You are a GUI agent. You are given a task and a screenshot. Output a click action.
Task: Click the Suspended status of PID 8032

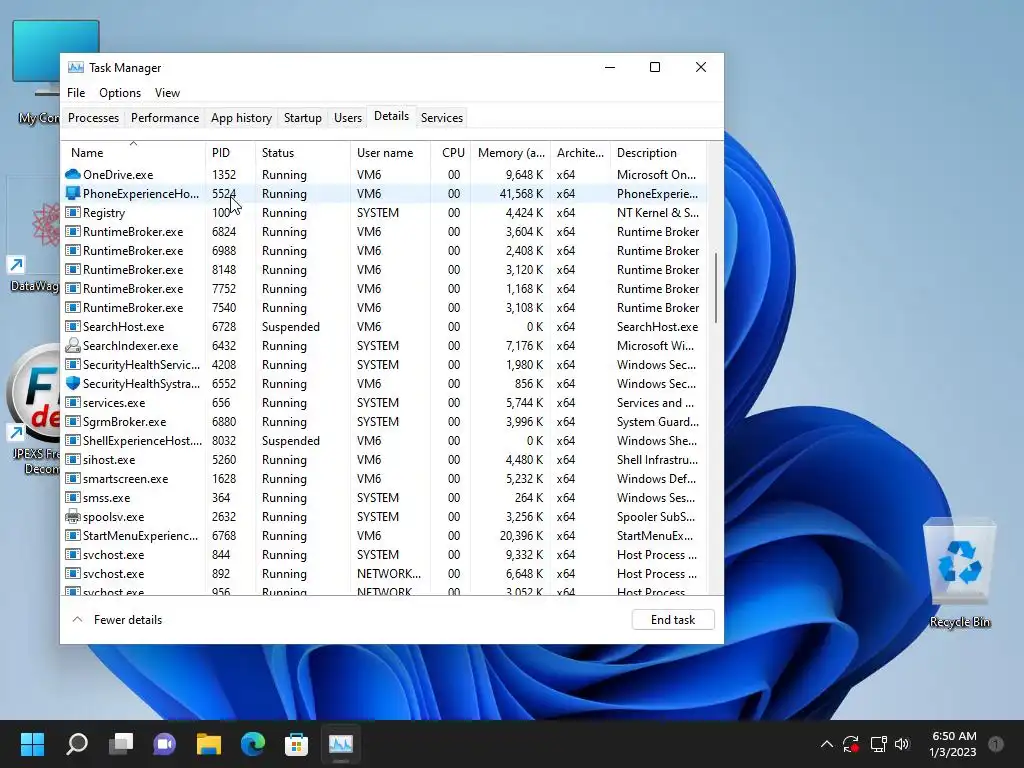click(x=291, y=440)
